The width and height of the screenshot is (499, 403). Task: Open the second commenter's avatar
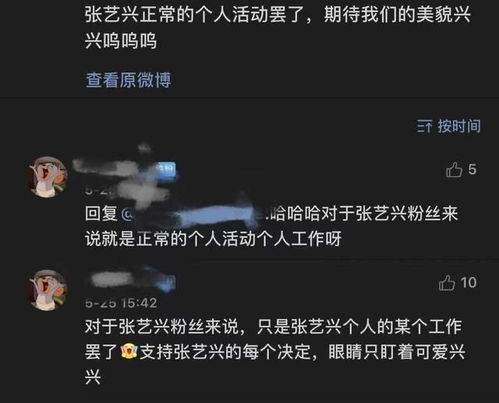[x=47, y=289]
